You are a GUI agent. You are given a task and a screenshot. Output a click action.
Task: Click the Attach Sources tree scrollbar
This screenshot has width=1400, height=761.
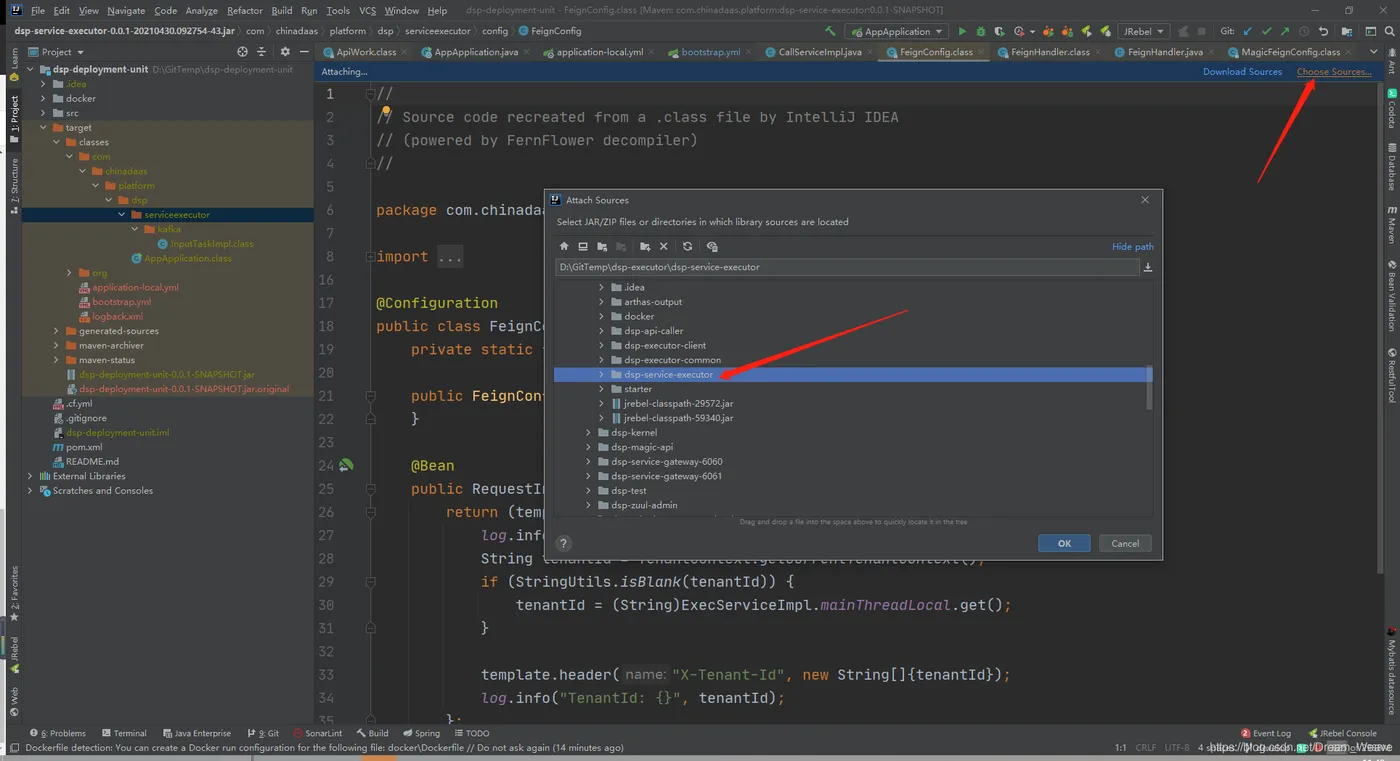pyautogui.click(x=1149, y=388)
